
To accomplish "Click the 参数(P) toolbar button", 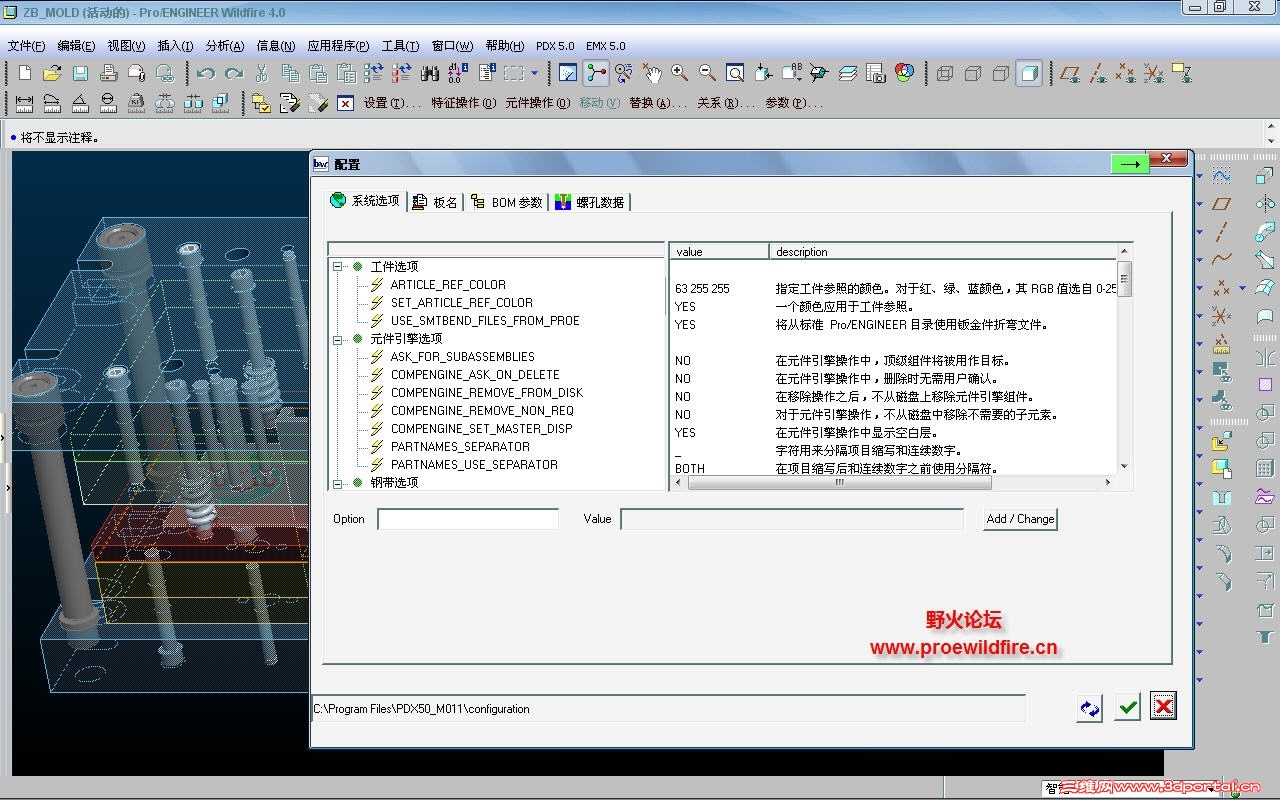I will point(794,103).
